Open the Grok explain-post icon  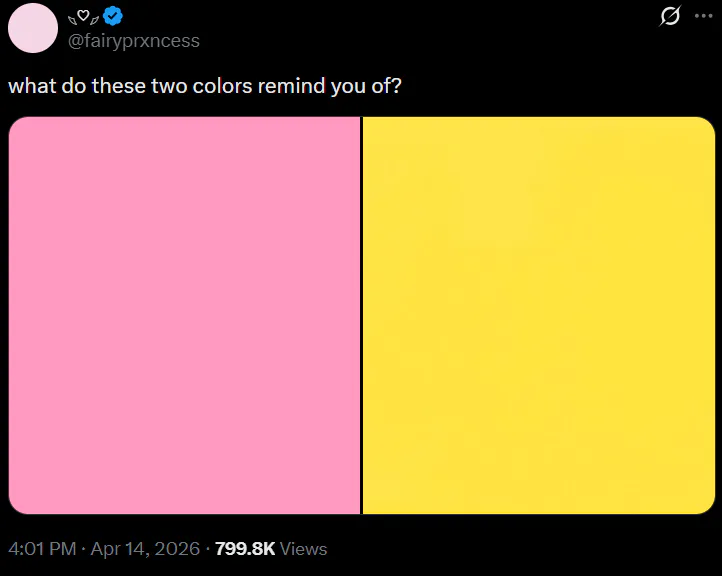click(672, 16)
